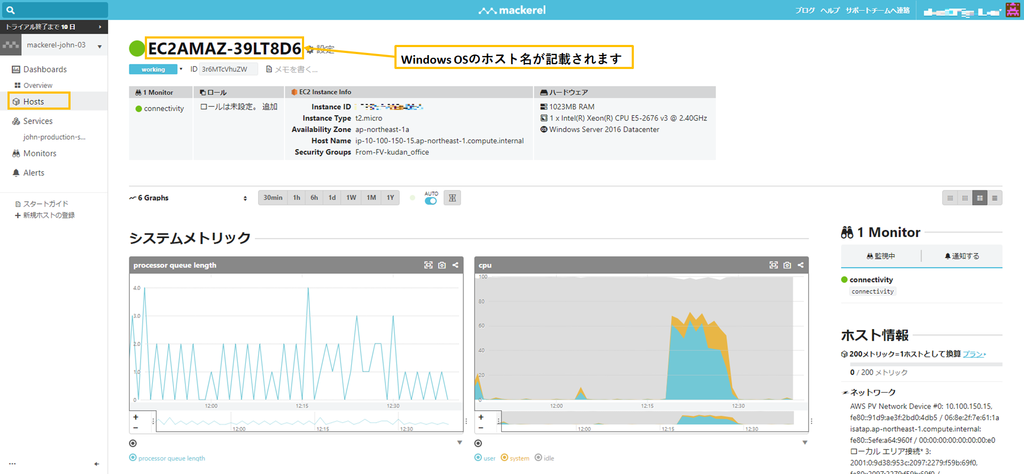Image resolution: width=1024 pixels, height=474 pixels.
Task: Zoom out the cpu graph minus
Action: (482, 427)
